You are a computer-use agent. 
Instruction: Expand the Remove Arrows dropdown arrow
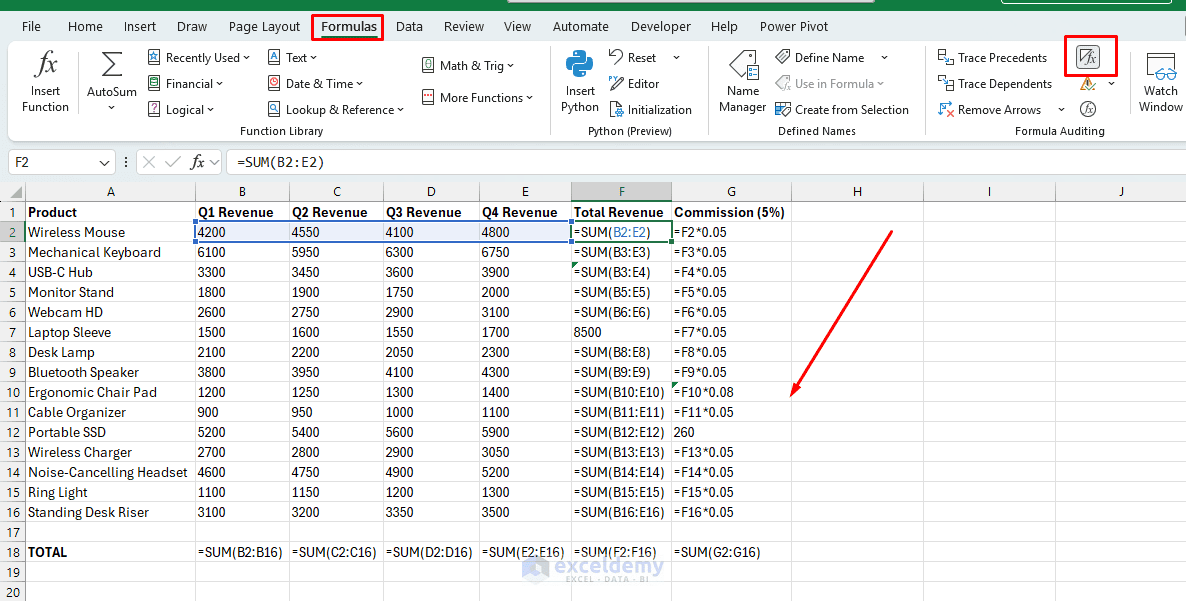coord(1061,110)
